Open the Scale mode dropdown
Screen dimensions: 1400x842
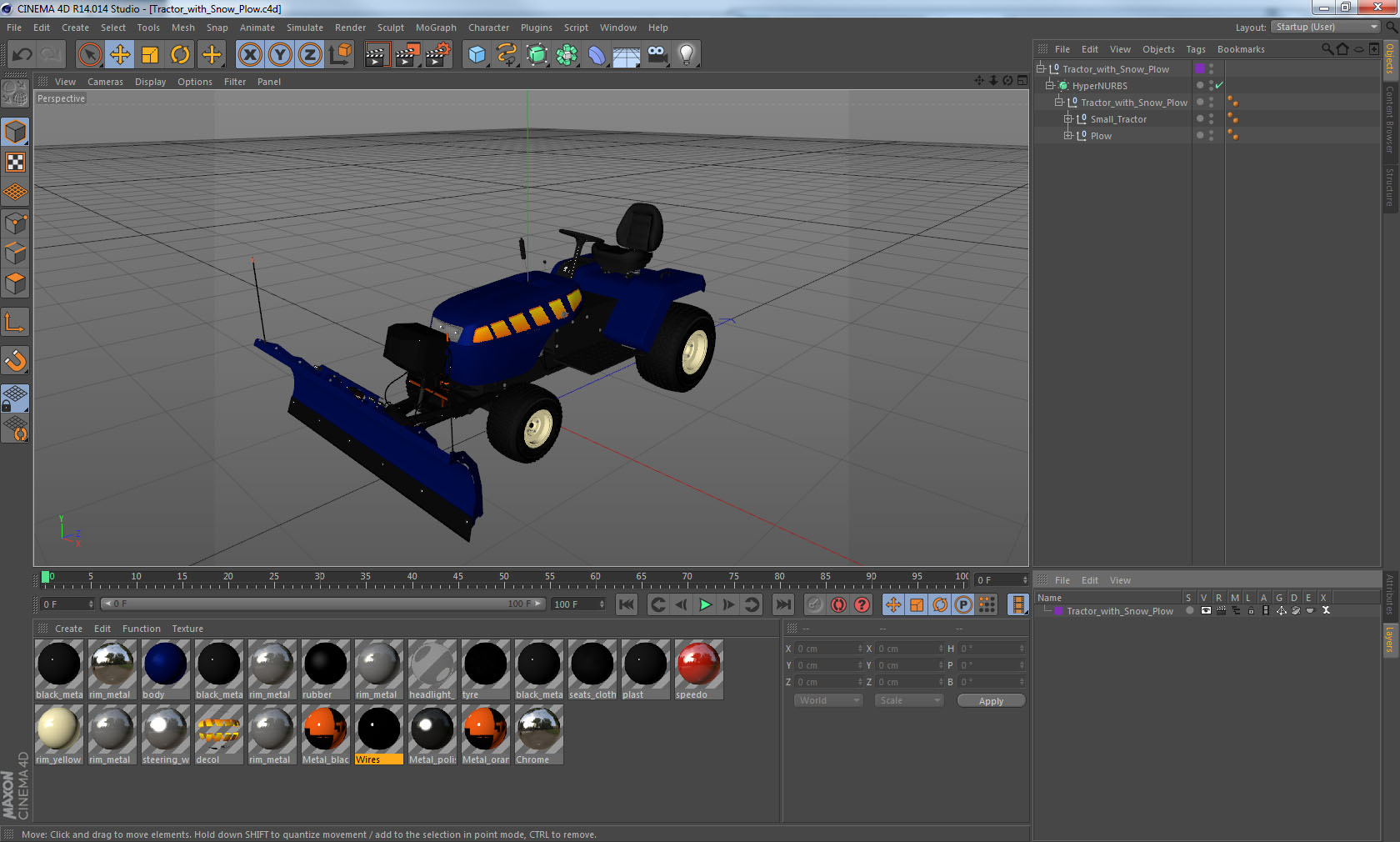pos(909,700)
